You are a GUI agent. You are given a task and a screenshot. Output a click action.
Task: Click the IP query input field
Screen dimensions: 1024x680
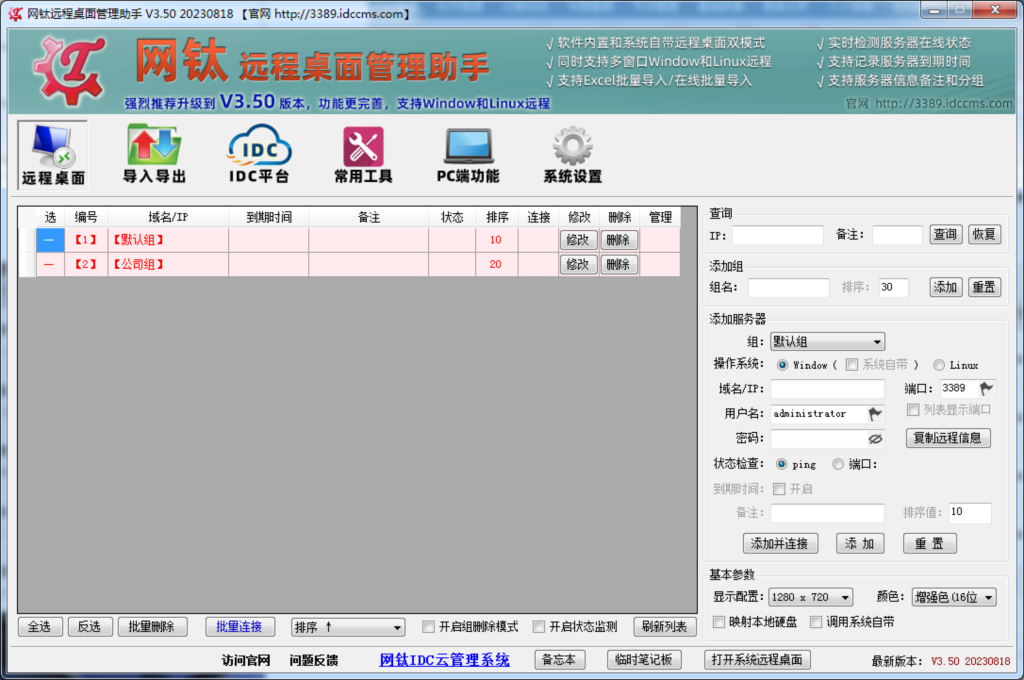pos(778,234)
